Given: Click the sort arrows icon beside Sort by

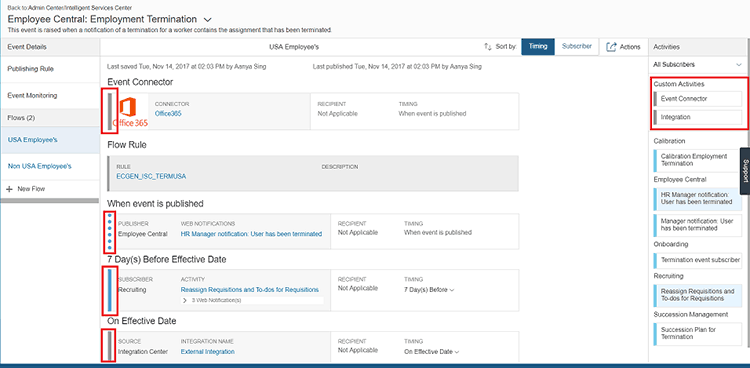Looking at the screenshot, I should point(488,46).
